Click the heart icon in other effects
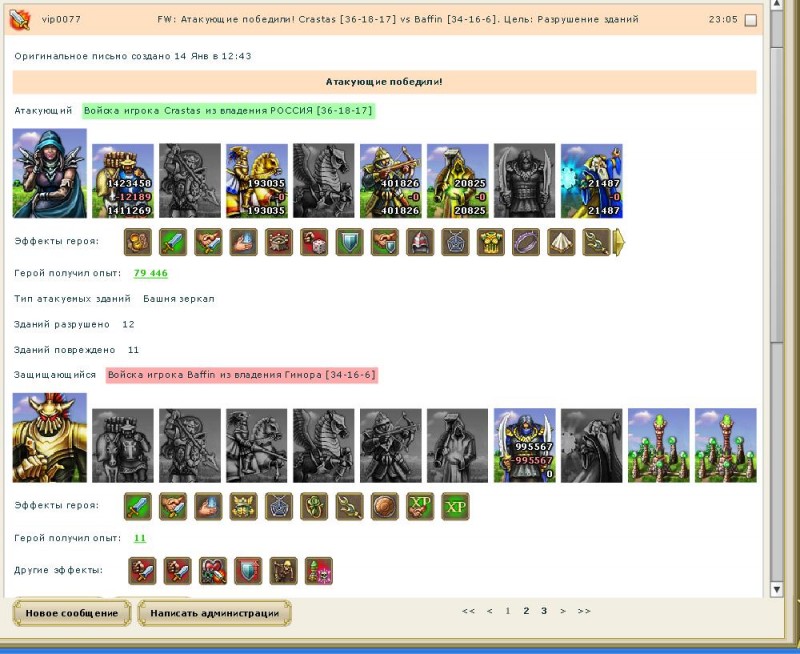 click(x=213, y=571)
